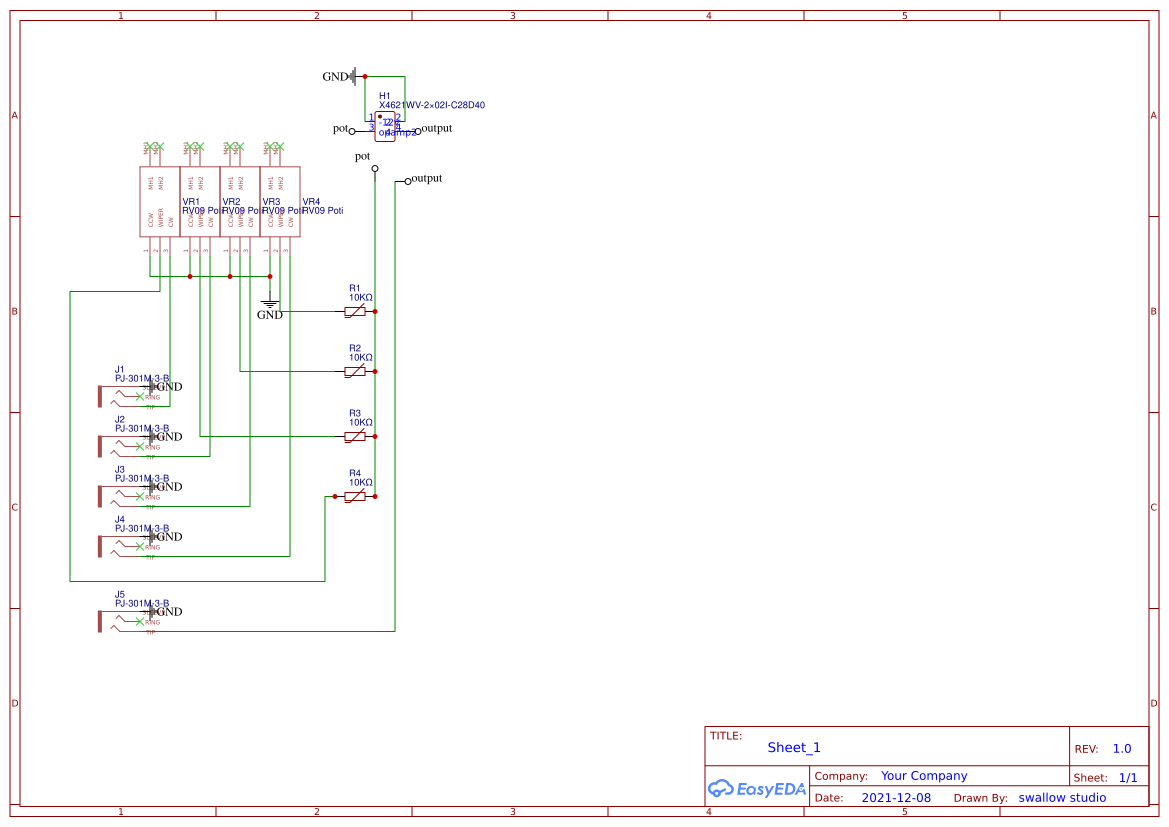Select the GND symbol above connector H1
Image resolution: width=1169 pixels, height=827 pixels.
pos(345,75)
